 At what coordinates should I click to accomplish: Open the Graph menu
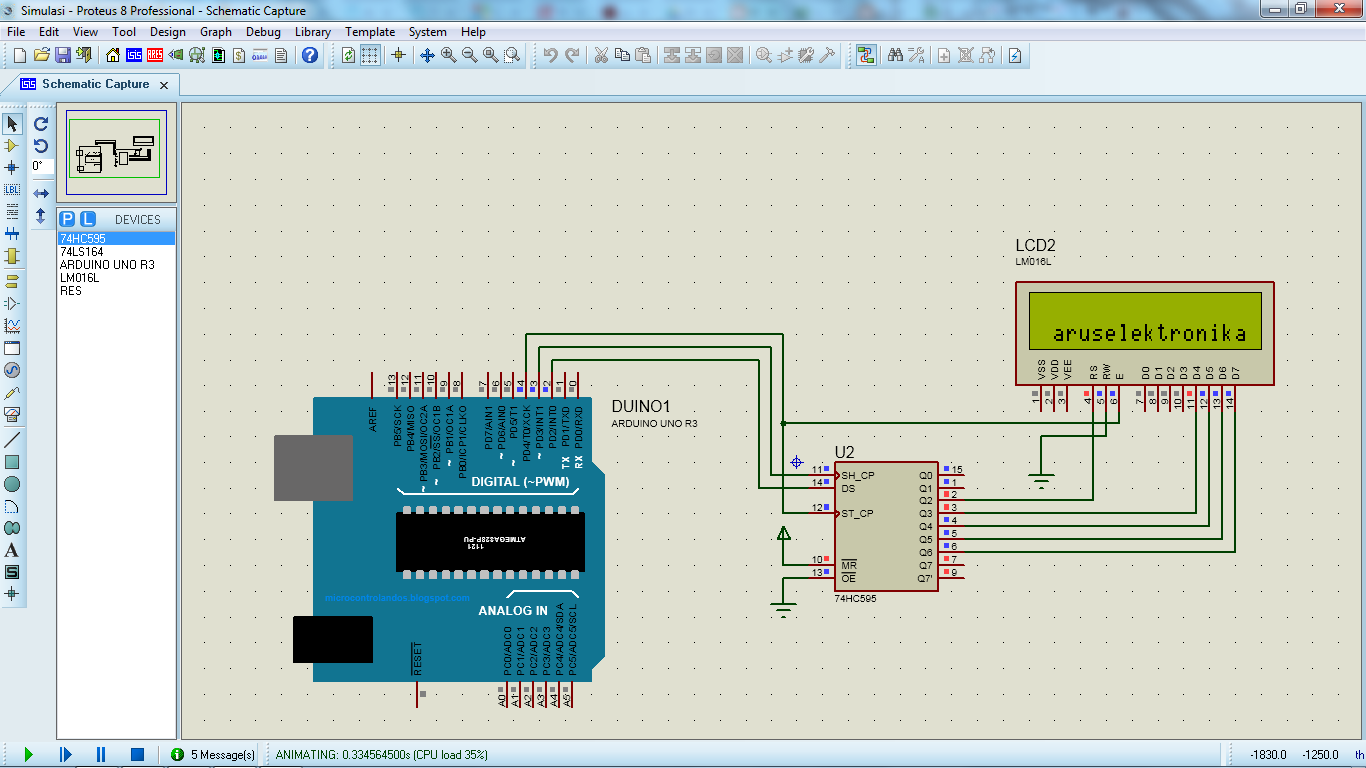(x=216, y=32)
